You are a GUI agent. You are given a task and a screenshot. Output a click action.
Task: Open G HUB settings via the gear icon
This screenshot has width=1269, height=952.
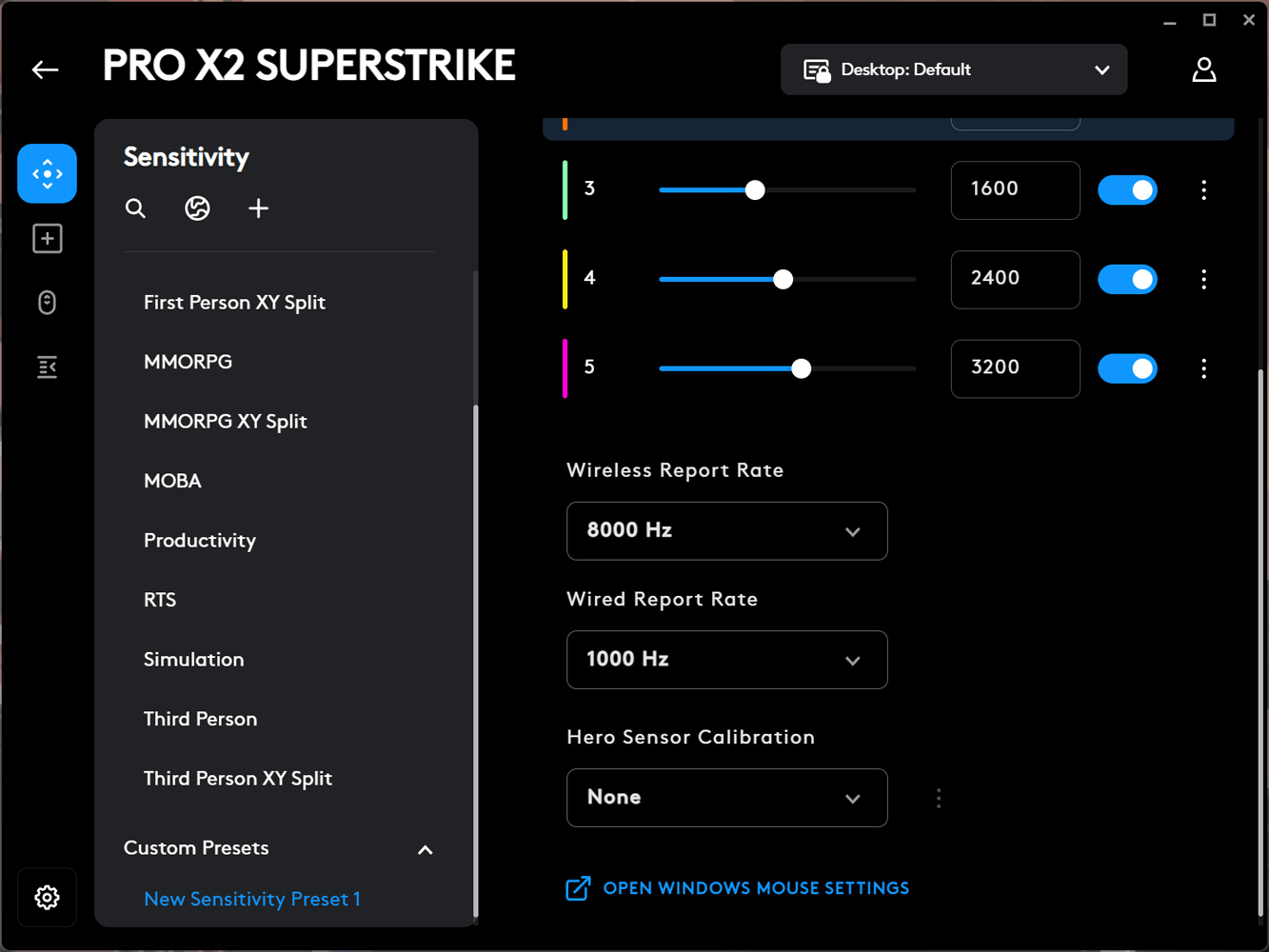(47, 897)
